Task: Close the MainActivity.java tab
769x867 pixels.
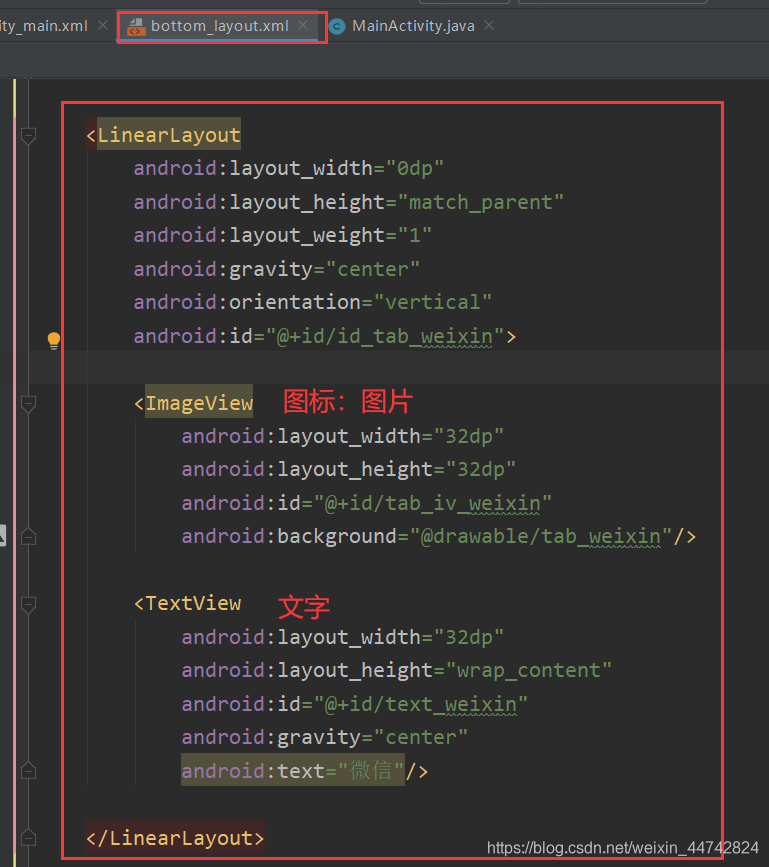Action: click(489, 25)
